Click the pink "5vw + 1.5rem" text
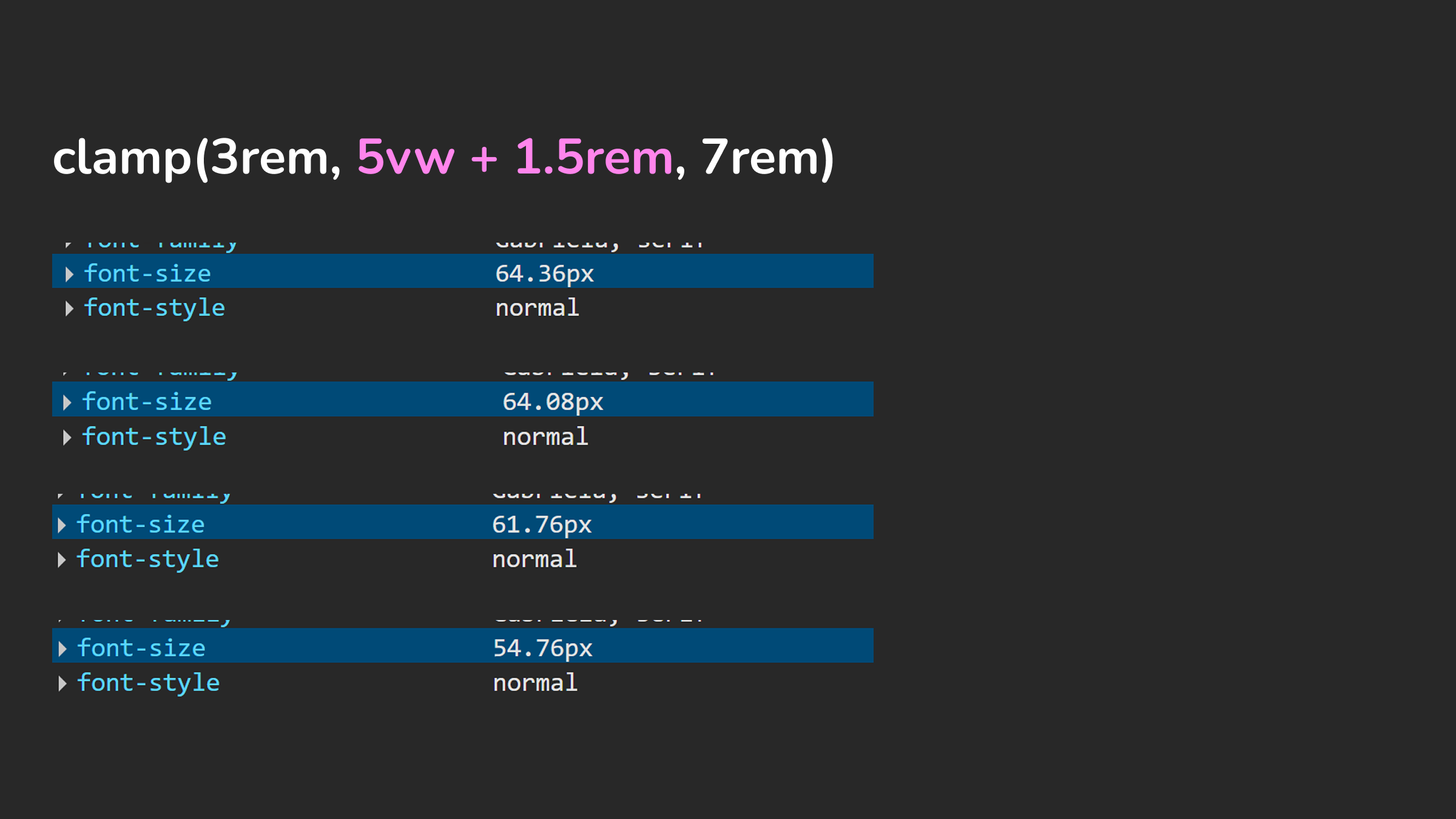Screen dimensions: 1456x819 (514, 158)
